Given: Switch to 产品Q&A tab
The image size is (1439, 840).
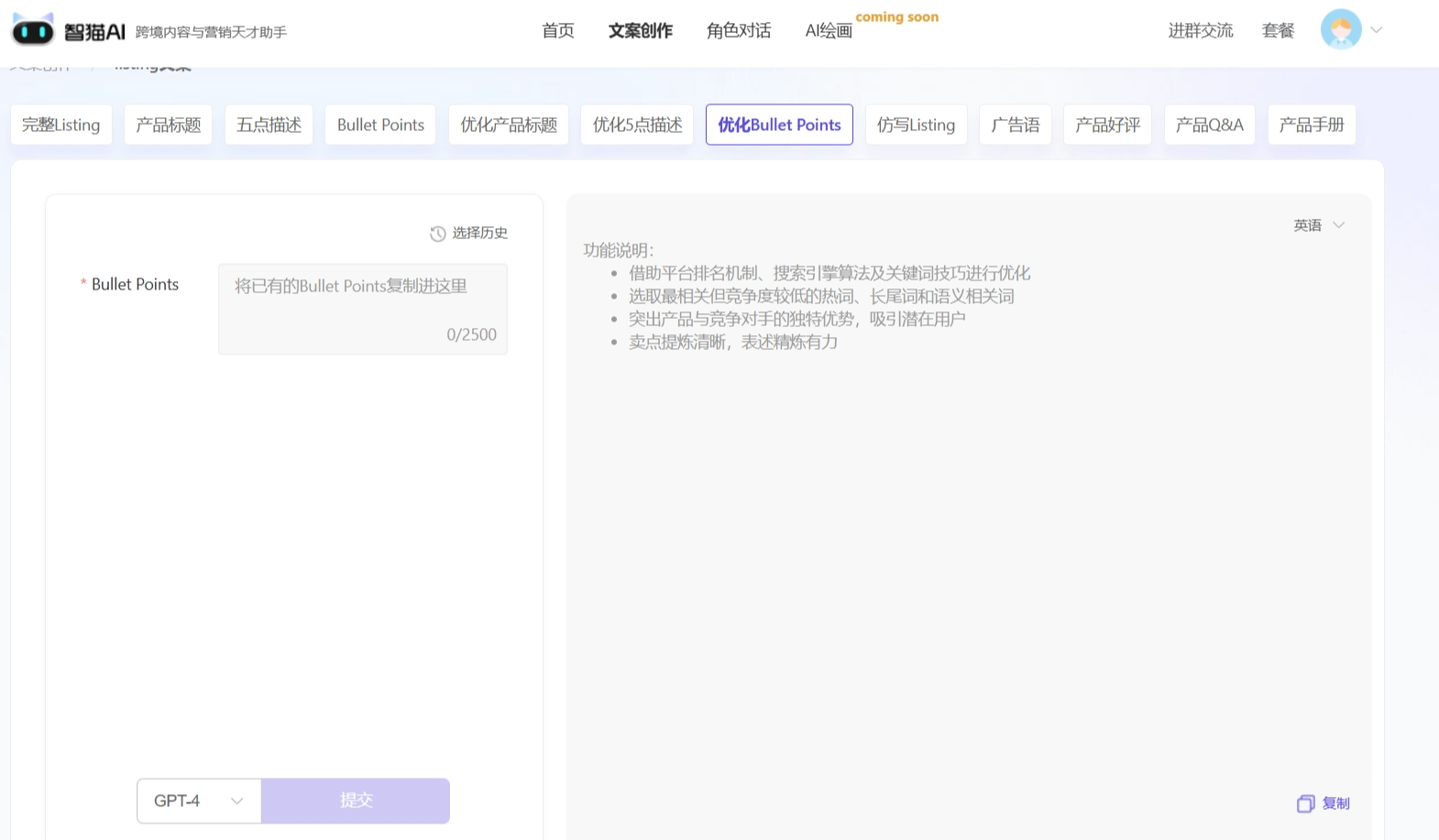Looking at the screenshot, I should [x=1210, y=125].
